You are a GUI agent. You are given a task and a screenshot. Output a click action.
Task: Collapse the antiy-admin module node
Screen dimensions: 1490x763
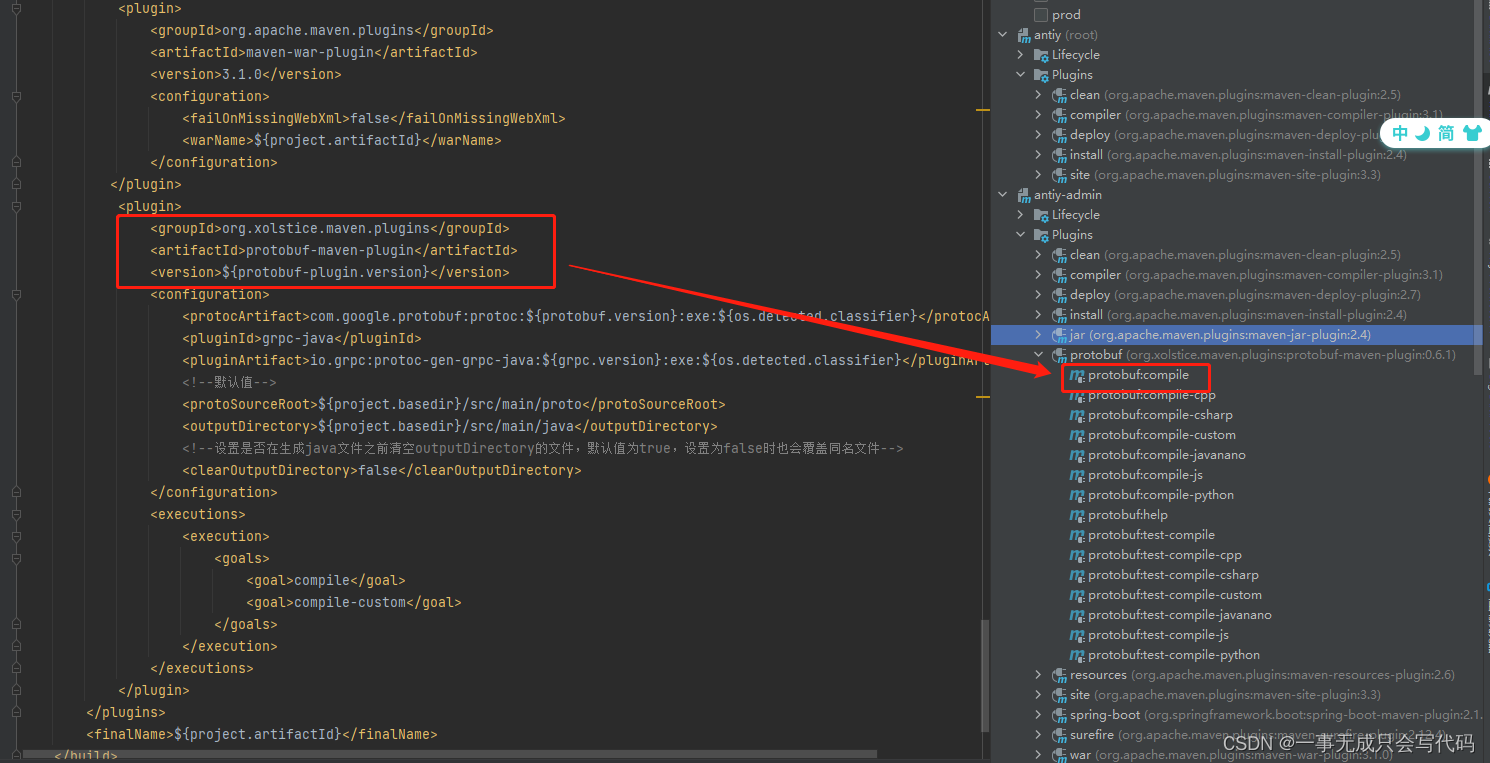pos(1003,195)
